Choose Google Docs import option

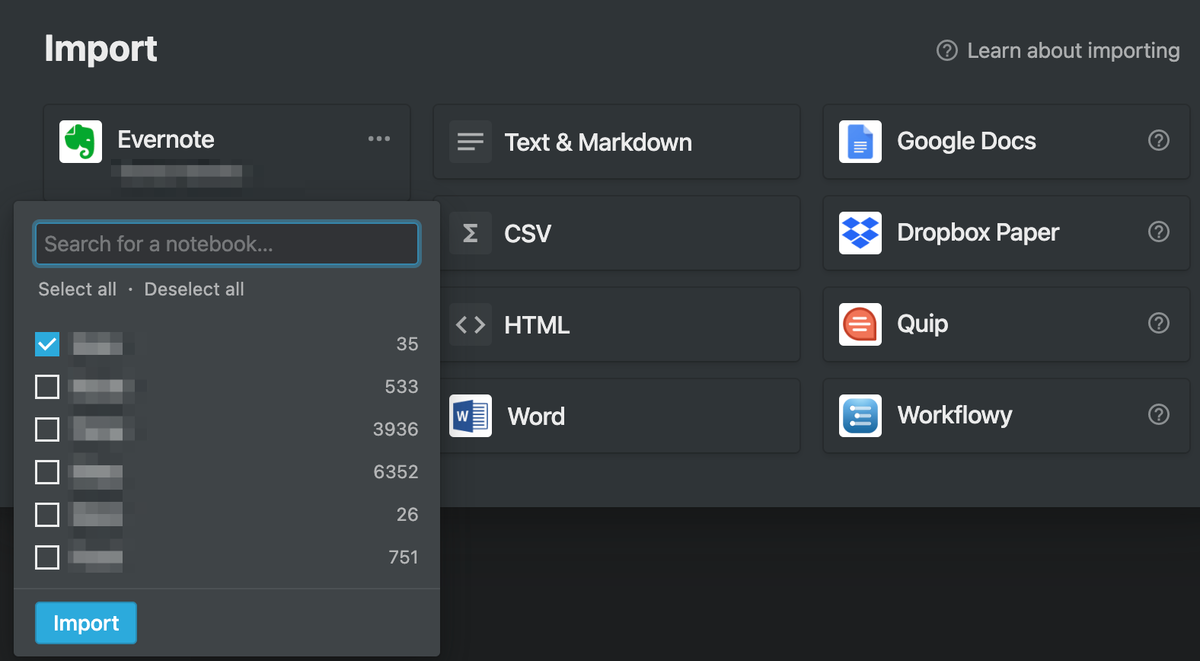pos(1008,142)
